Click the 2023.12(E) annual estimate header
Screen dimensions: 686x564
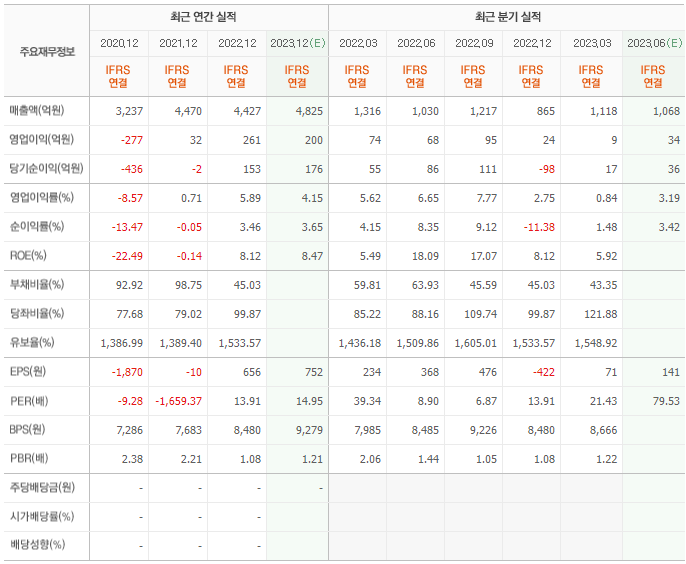coord(298,43)
